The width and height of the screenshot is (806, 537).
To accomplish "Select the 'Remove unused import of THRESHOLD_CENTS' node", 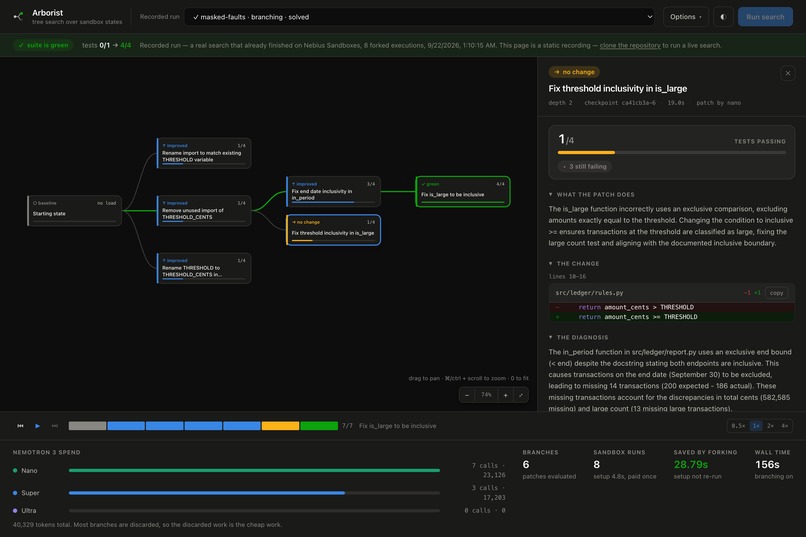I will [x=204, y=210].
